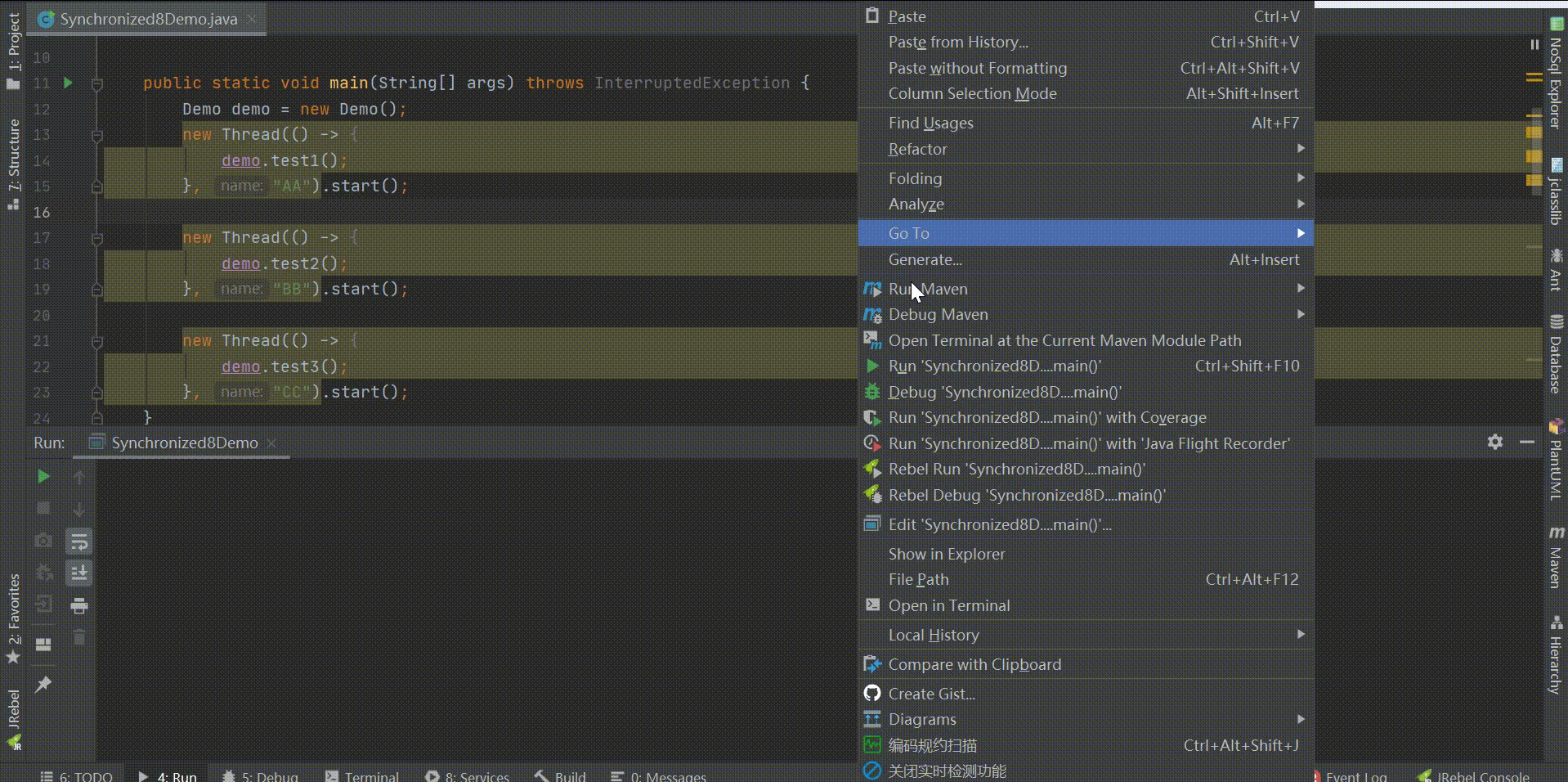Click the clear all trash icon

tap(79, 637)
